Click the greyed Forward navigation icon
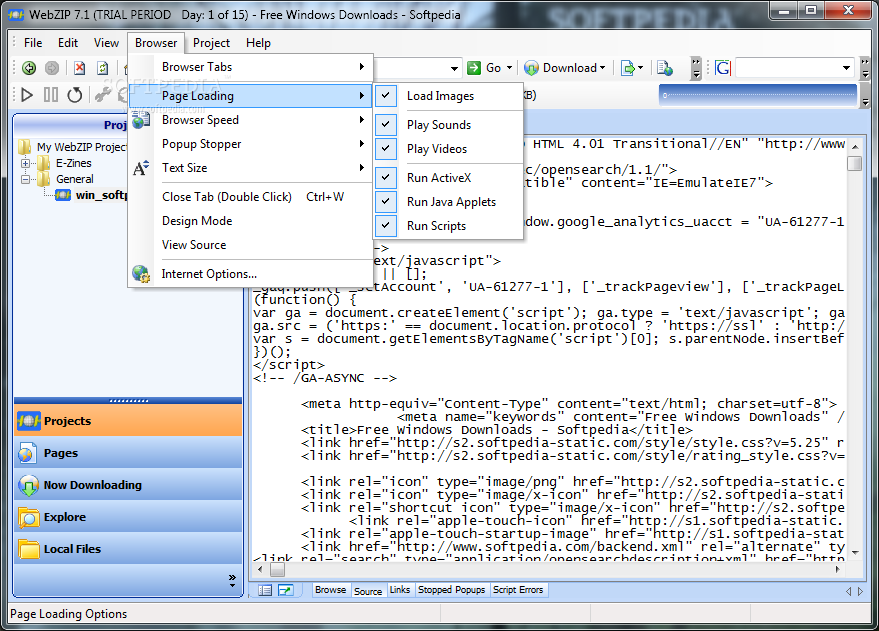The image size is (879, 631). [52, 68]
